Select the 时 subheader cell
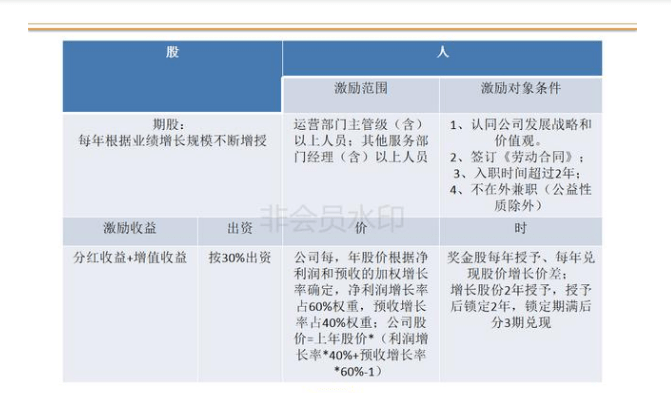The image size is (671, 393). (x=521, y=231)
